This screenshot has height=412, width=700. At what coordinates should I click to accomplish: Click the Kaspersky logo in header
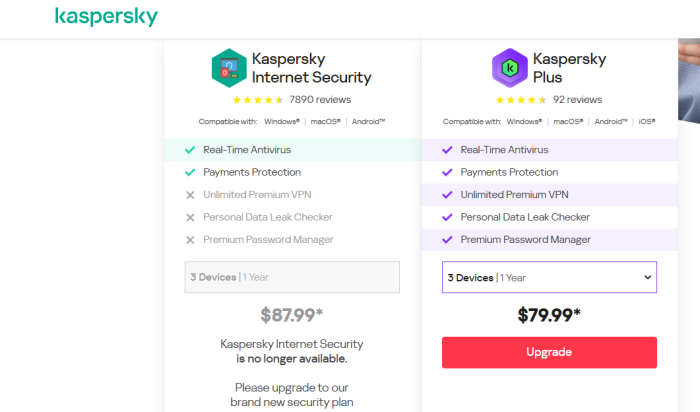[106, 17]
